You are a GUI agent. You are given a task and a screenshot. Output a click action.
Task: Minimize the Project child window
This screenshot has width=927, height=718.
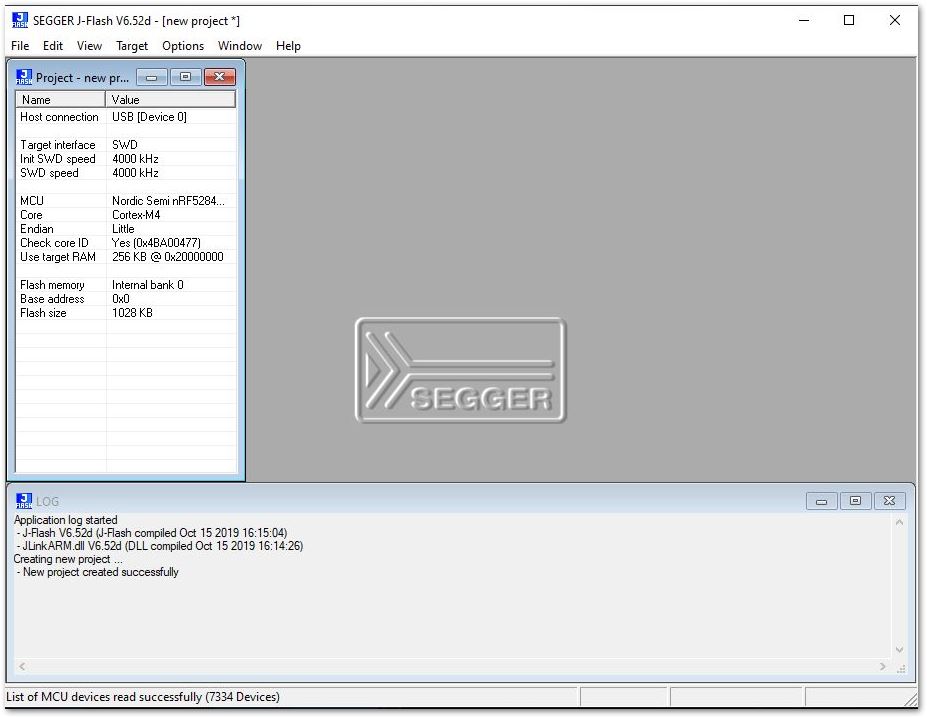tap(152, 77)
